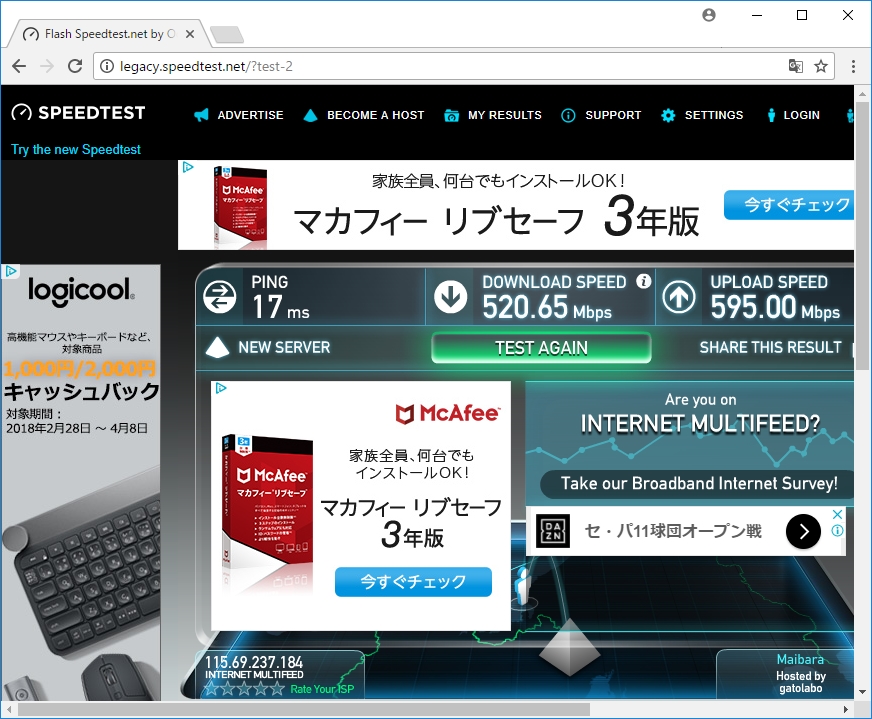Image resolution: width=872 pixels, height=719 pixels.
Task: Open a new tab button
Action: tap(227, 34)
